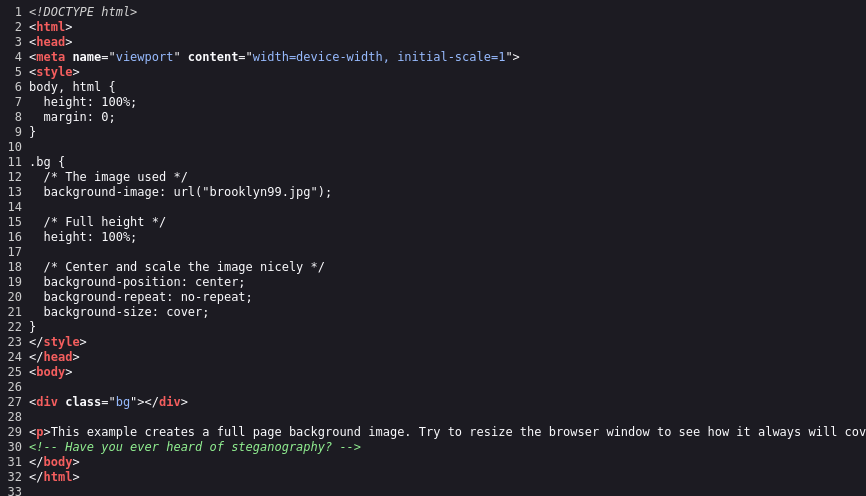This screenshot has width=866, height=496.
Task: Select the opening style tag
Action: coord(54,72)
